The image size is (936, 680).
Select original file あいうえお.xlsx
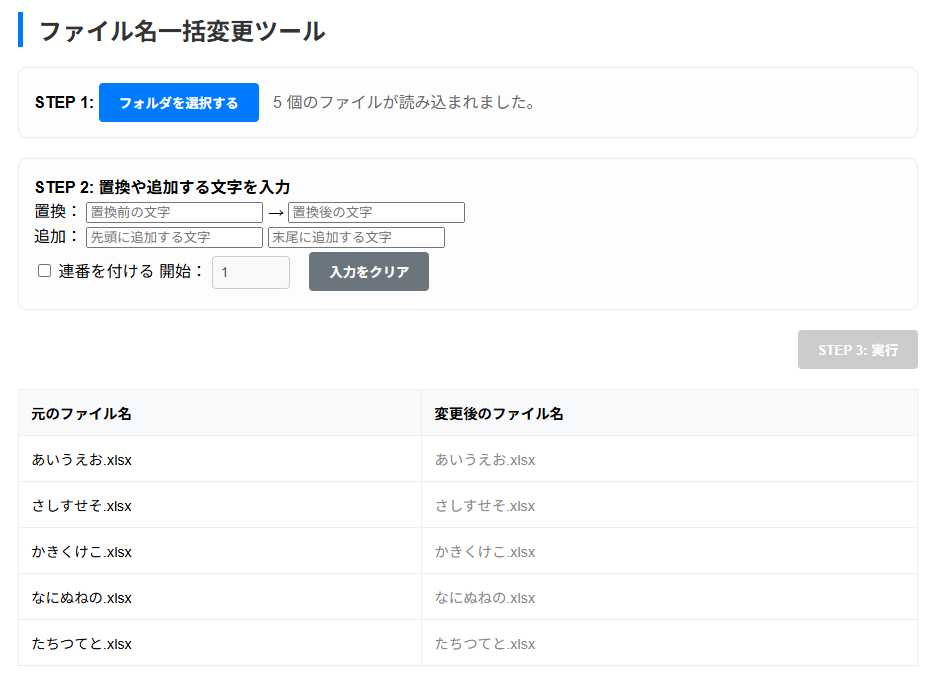82,460
